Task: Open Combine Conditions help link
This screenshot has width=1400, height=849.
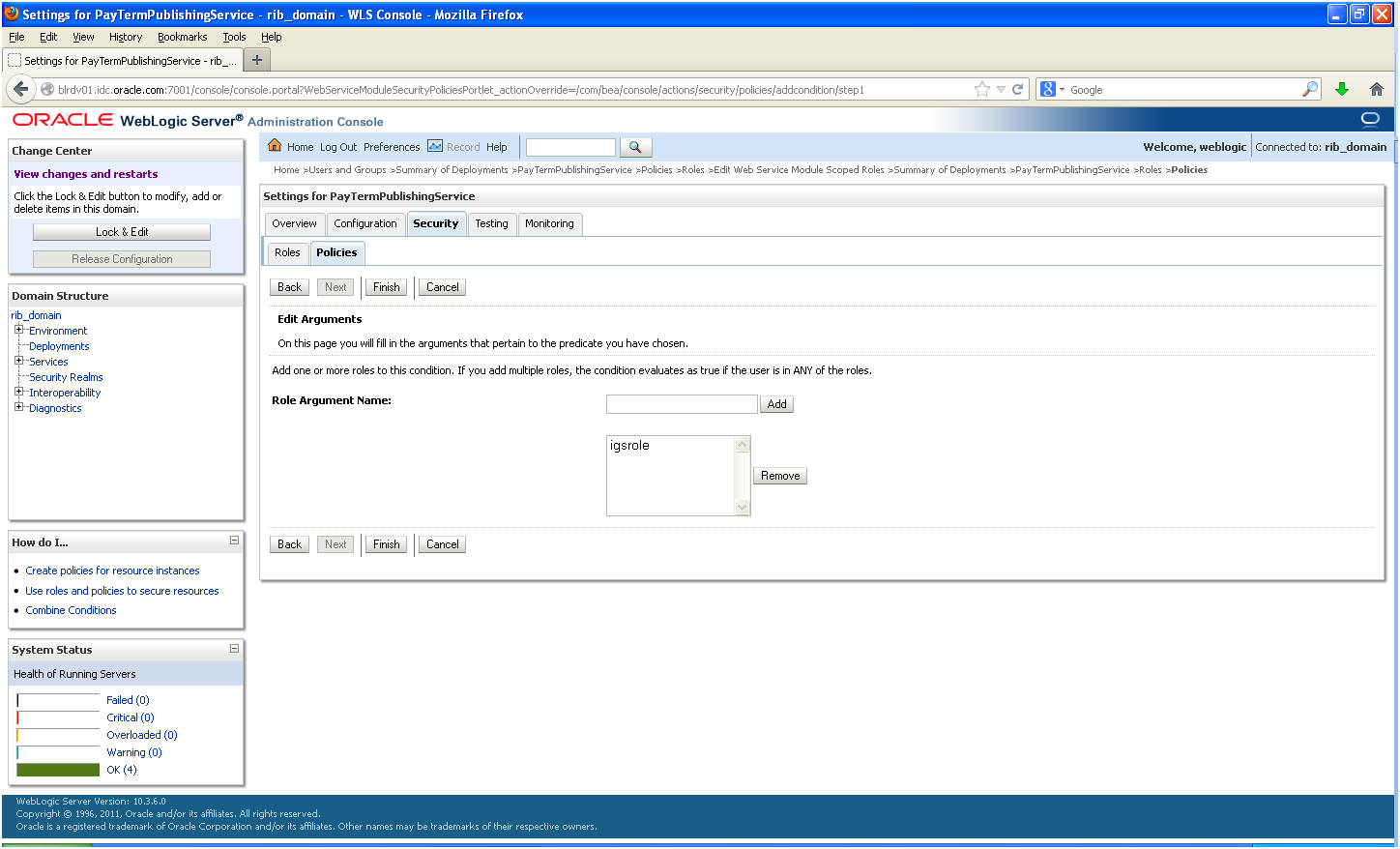Action: coord(71,610)
